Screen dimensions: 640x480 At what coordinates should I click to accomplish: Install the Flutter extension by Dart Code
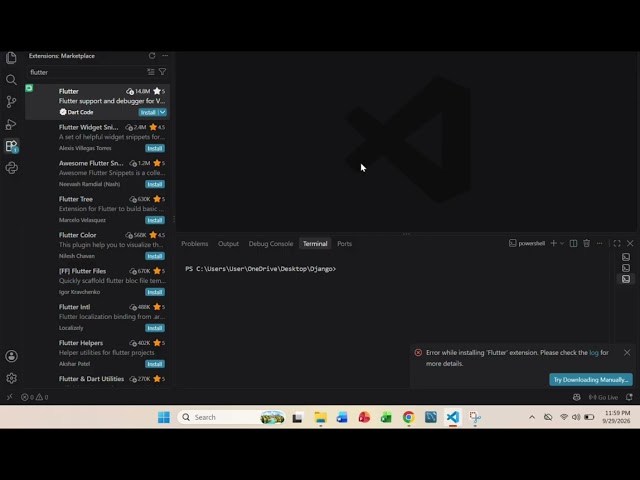tap(148, 112)
